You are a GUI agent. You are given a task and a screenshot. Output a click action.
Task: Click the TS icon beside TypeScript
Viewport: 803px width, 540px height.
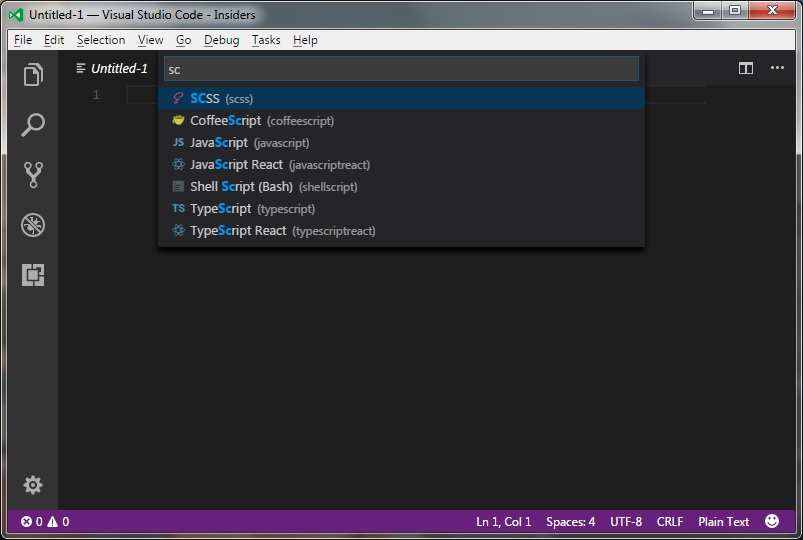click(178, 208)
